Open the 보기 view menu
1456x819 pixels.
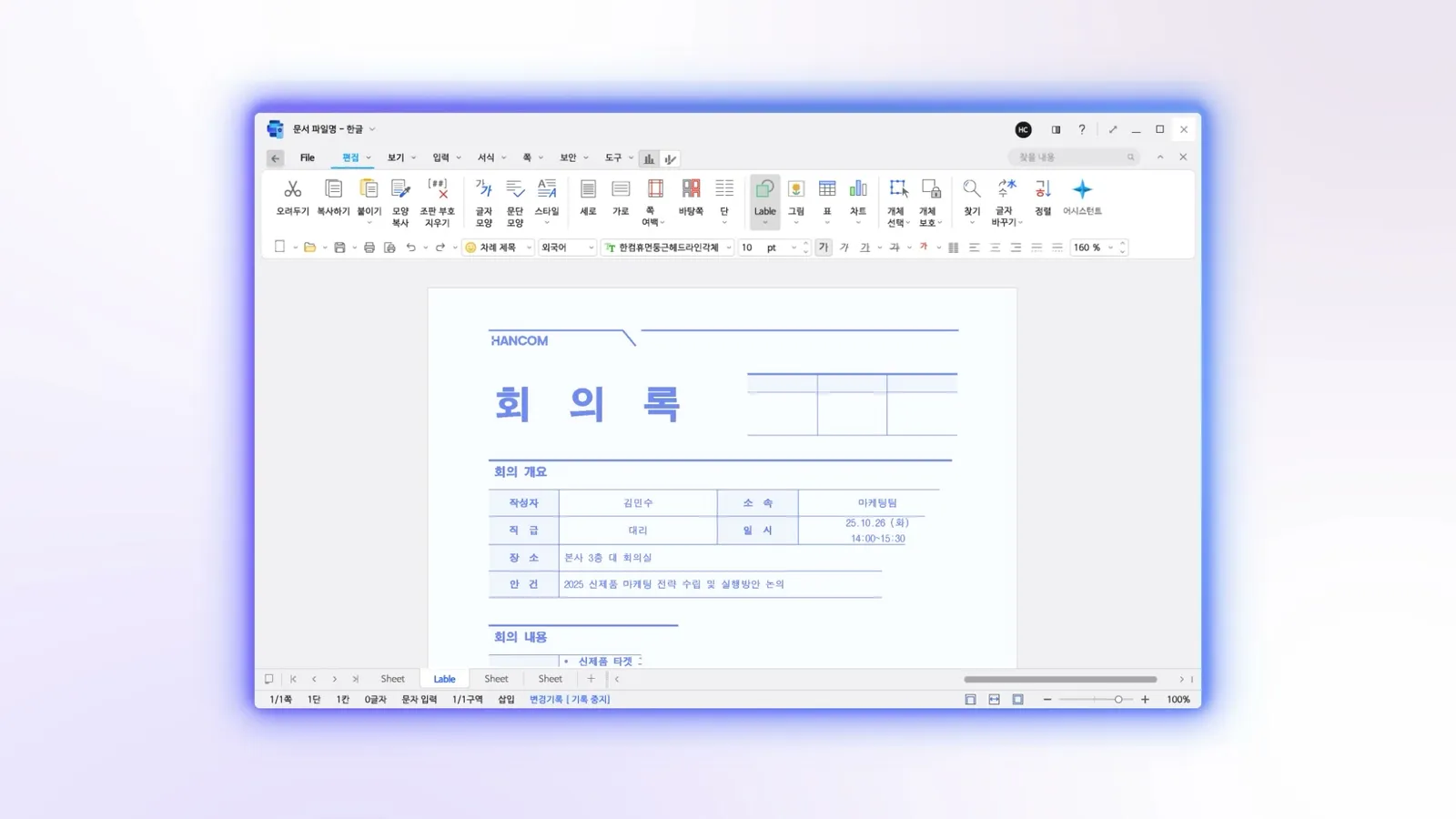point(401,157)
